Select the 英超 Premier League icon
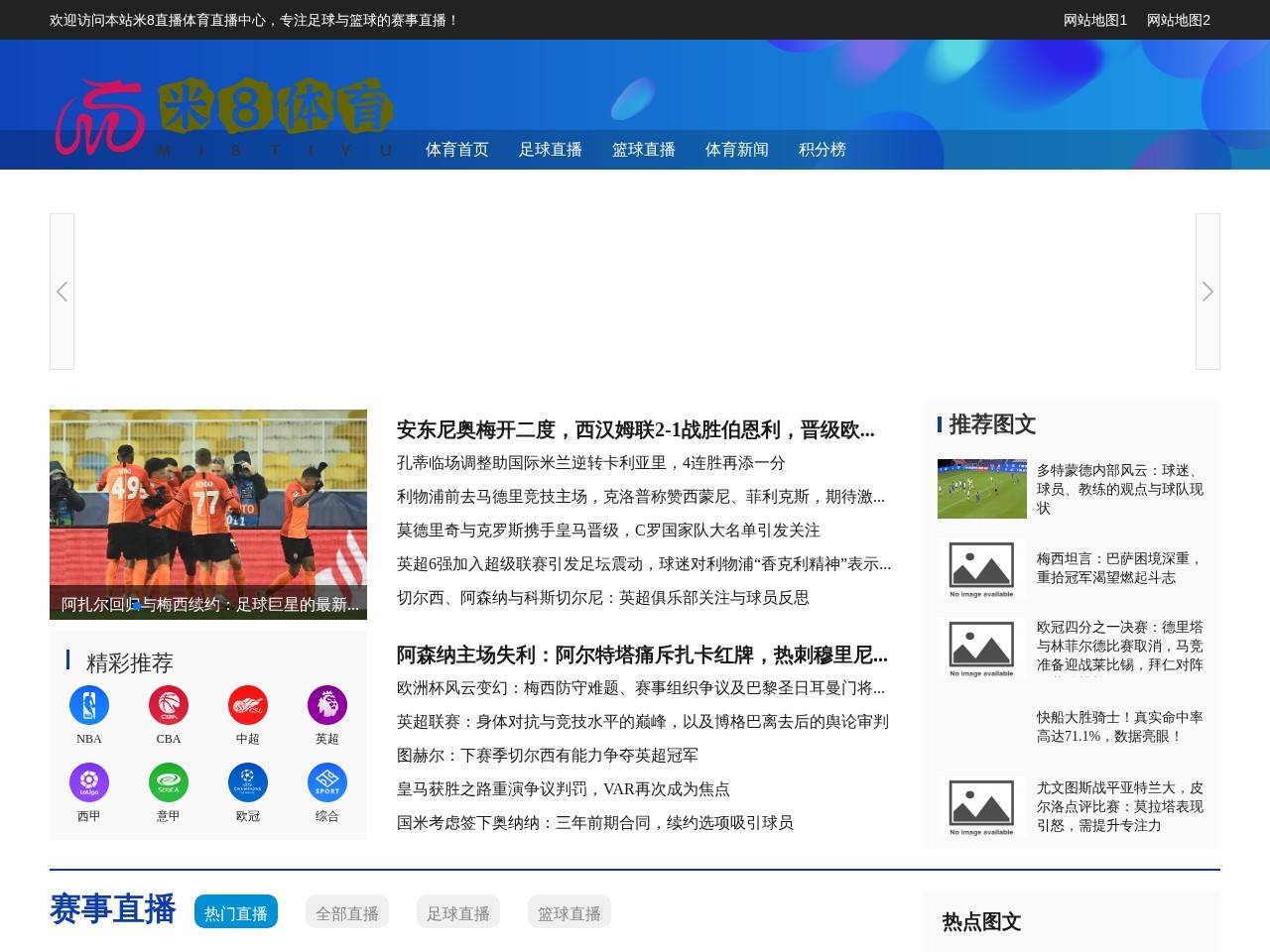 [327, 705]
